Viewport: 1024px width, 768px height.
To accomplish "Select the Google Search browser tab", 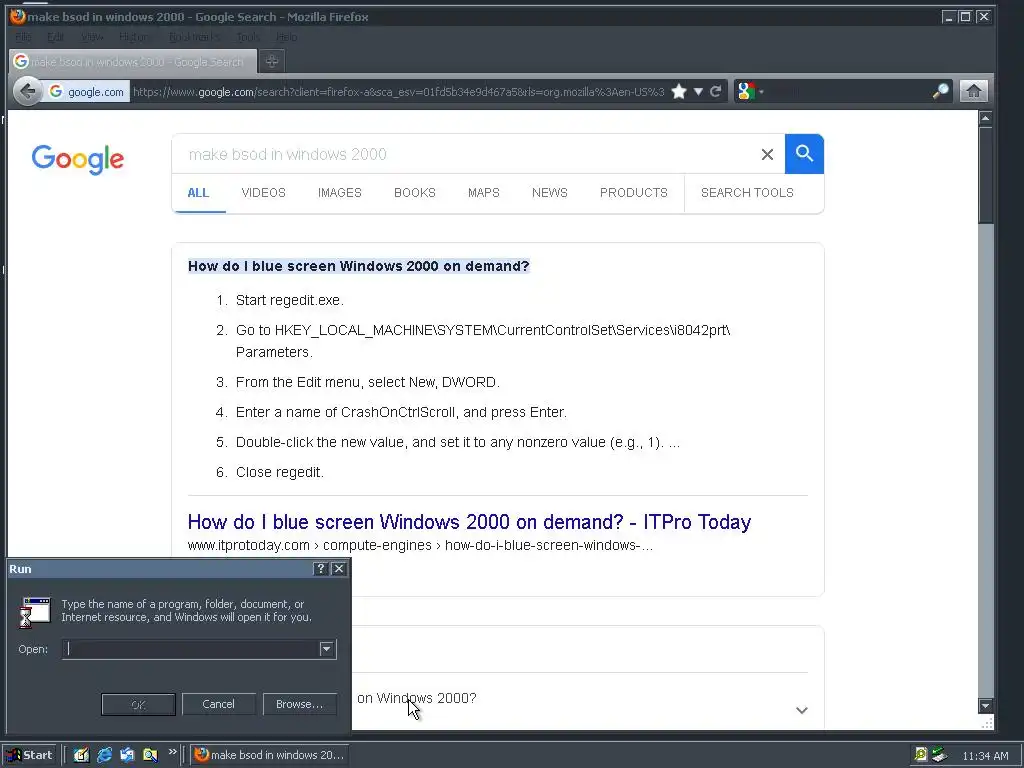I will tap(133, 61).
